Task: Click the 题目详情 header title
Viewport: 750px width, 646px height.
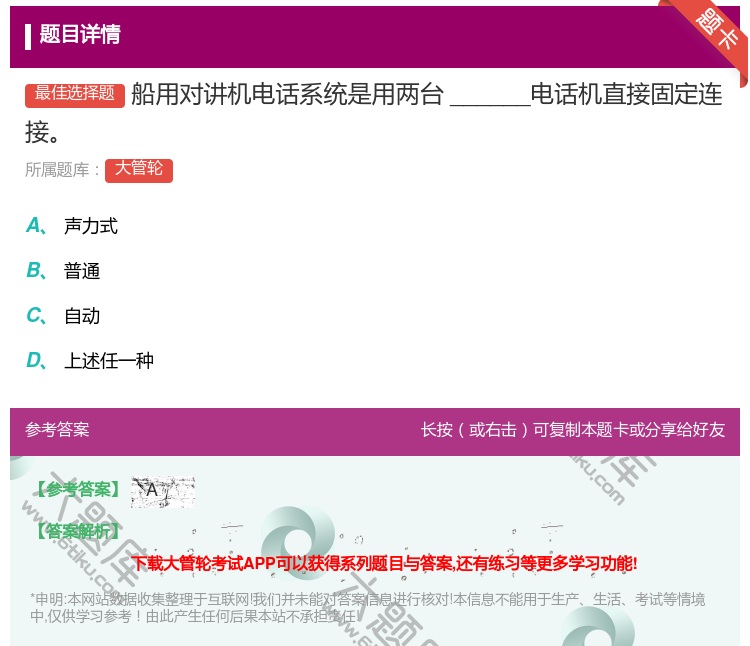Action: click(x=80, y=34)
